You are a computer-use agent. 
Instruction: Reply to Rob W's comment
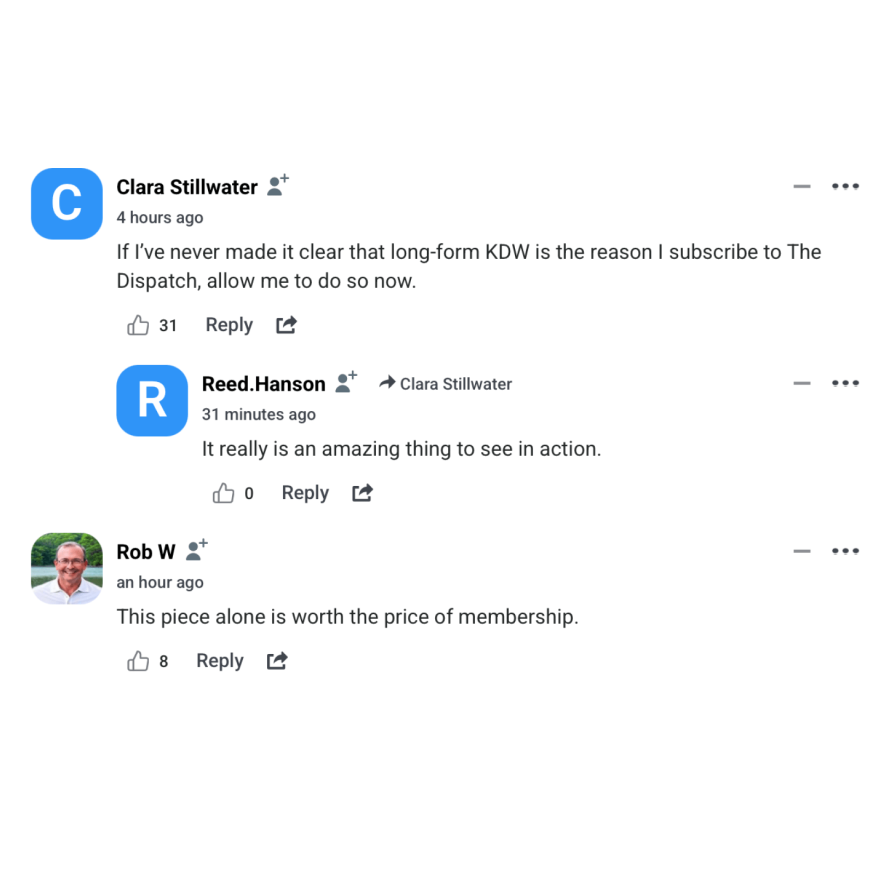click(219, 660)
